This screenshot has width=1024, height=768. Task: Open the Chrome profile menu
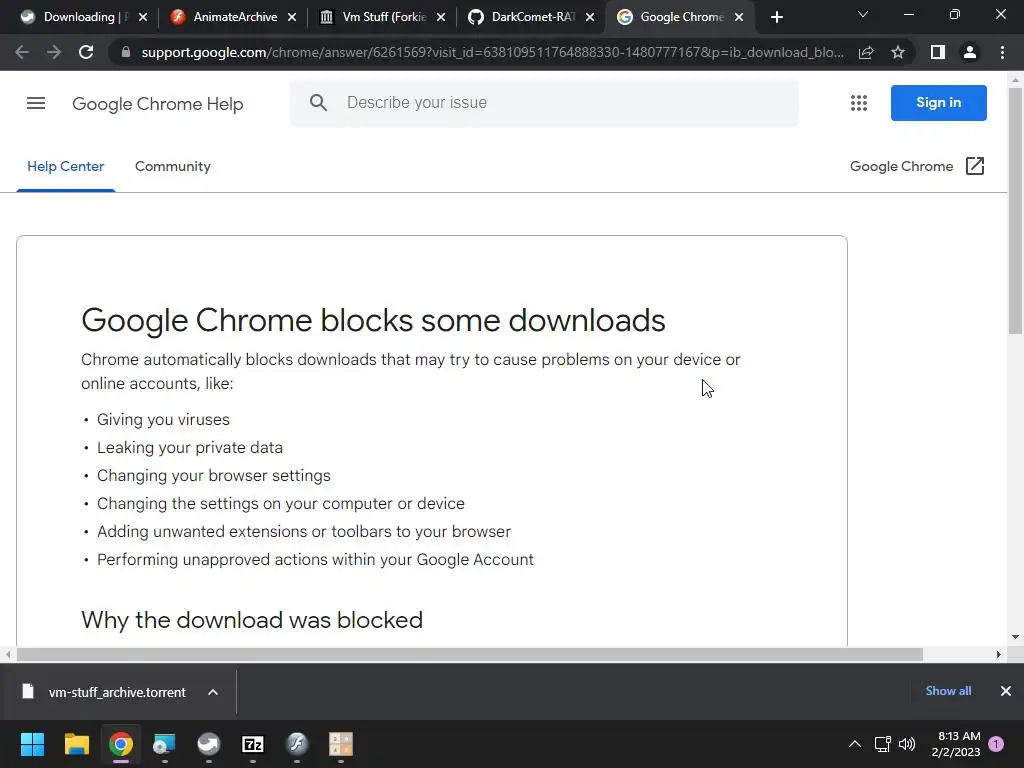(x=970, y=52)
